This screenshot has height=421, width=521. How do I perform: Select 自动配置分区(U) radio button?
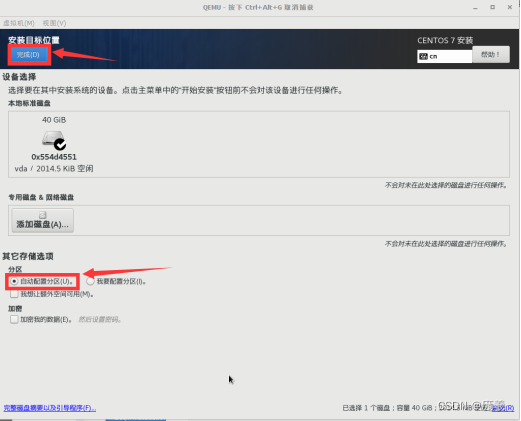[14, 281]
